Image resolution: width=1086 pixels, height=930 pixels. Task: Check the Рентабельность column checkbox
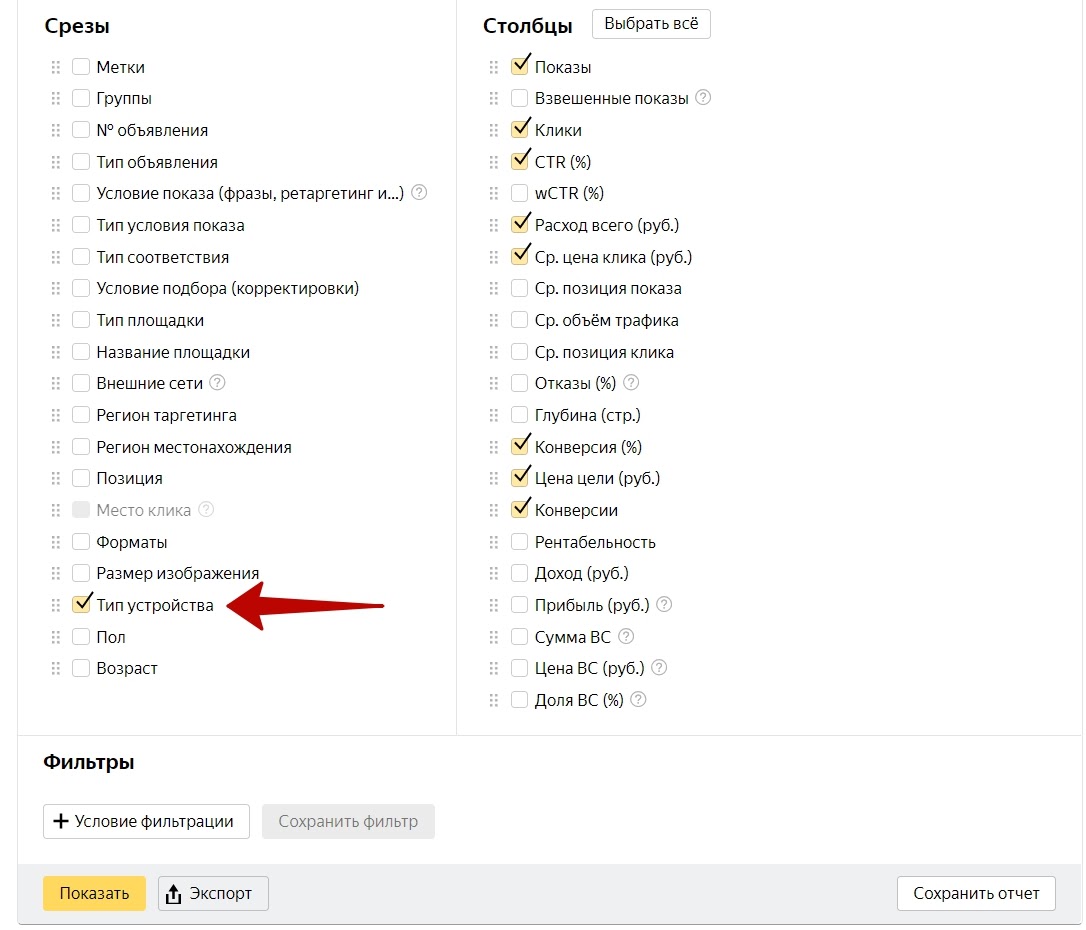(x=519, y=542)
